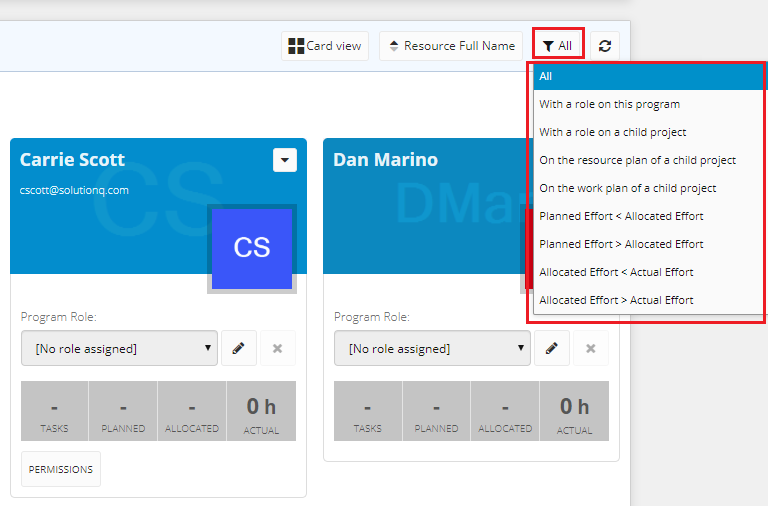Select highlighted 'All' filter option
This screenshot has height=506, width=768.
coord(648,76)
